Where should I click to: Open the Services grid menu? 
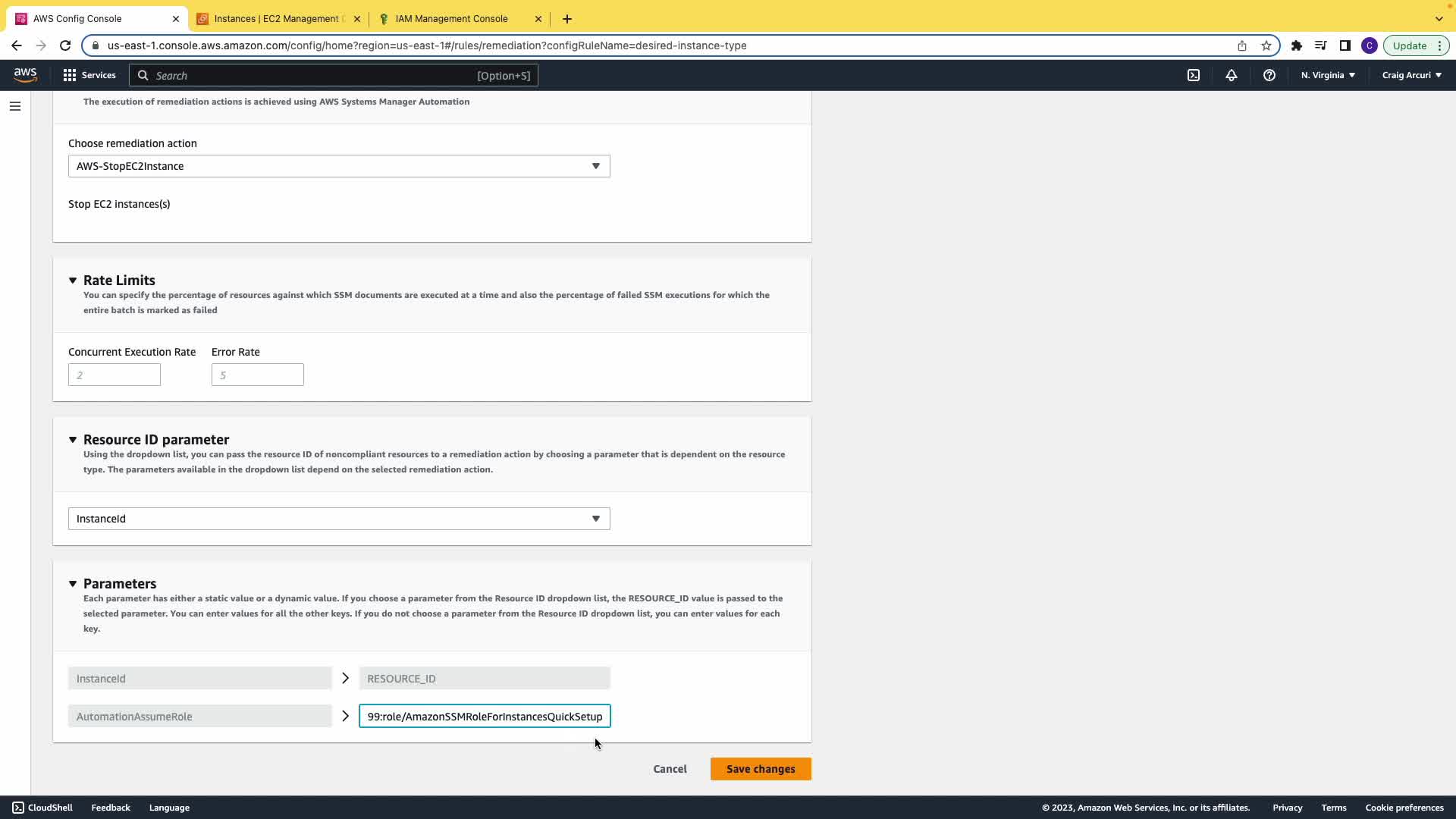pos(89,75)
